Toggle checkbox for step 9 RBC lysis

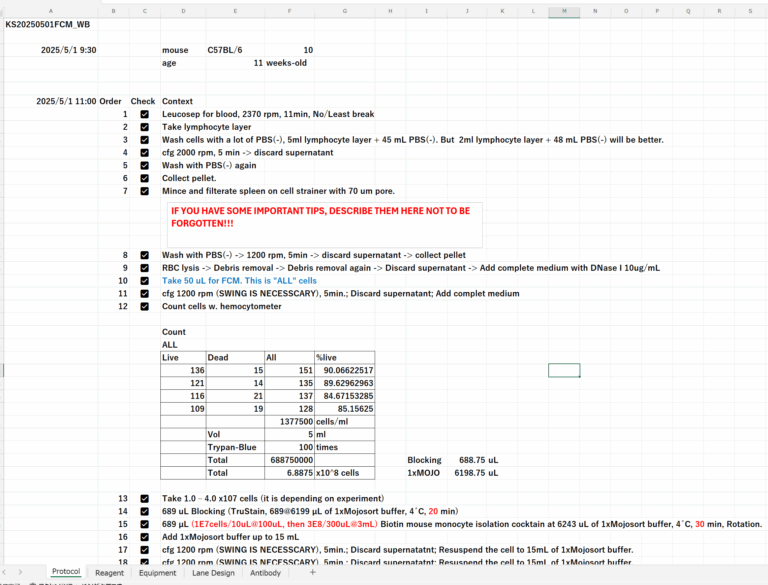[144, 268]
